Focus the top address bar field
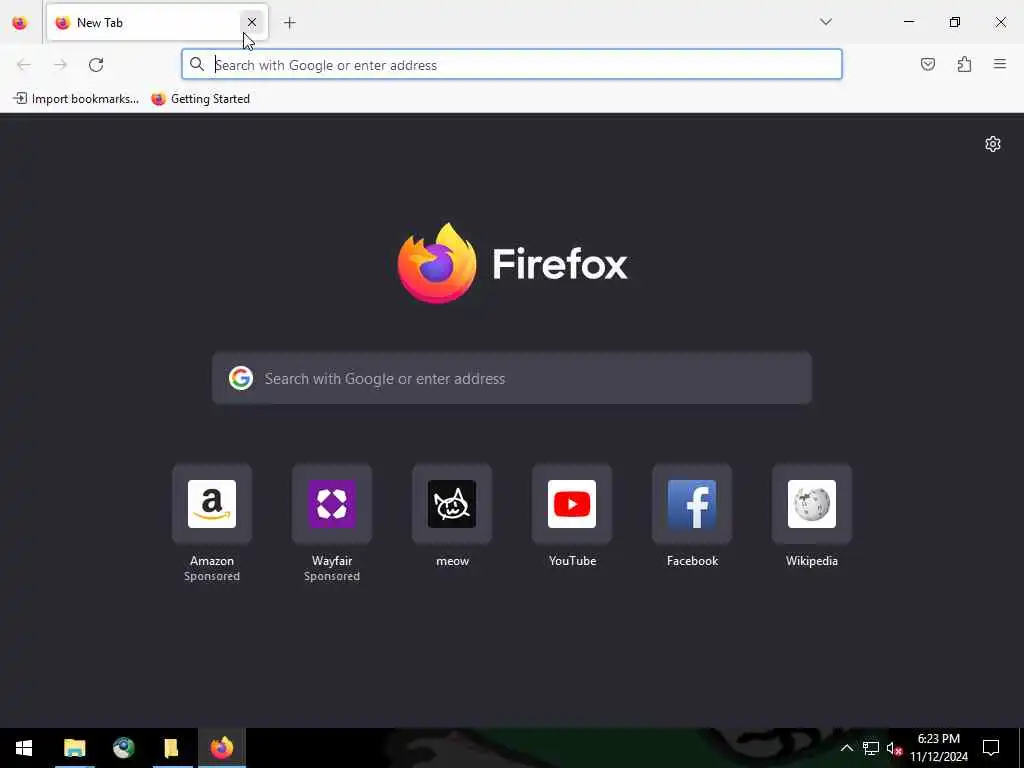 pyautogui.click(x=512, y=65)
